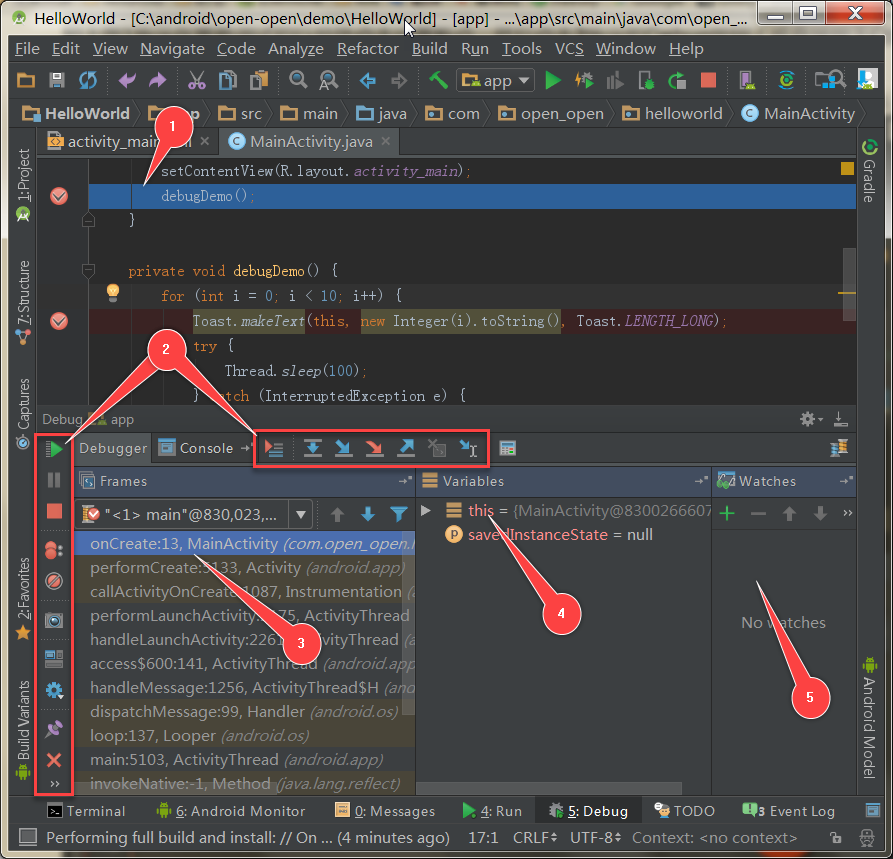Viewport: 893px width, 859px height.
Task: Add a watch with the green plus
Action: coord(726,512)
